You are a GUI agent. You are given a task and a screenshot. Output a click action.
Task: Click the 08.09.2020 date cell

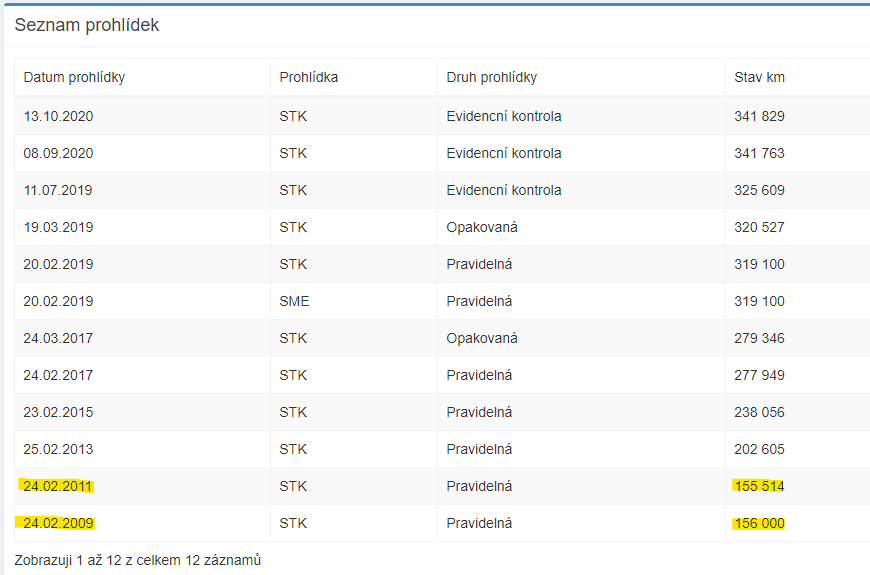coord(58,153)
